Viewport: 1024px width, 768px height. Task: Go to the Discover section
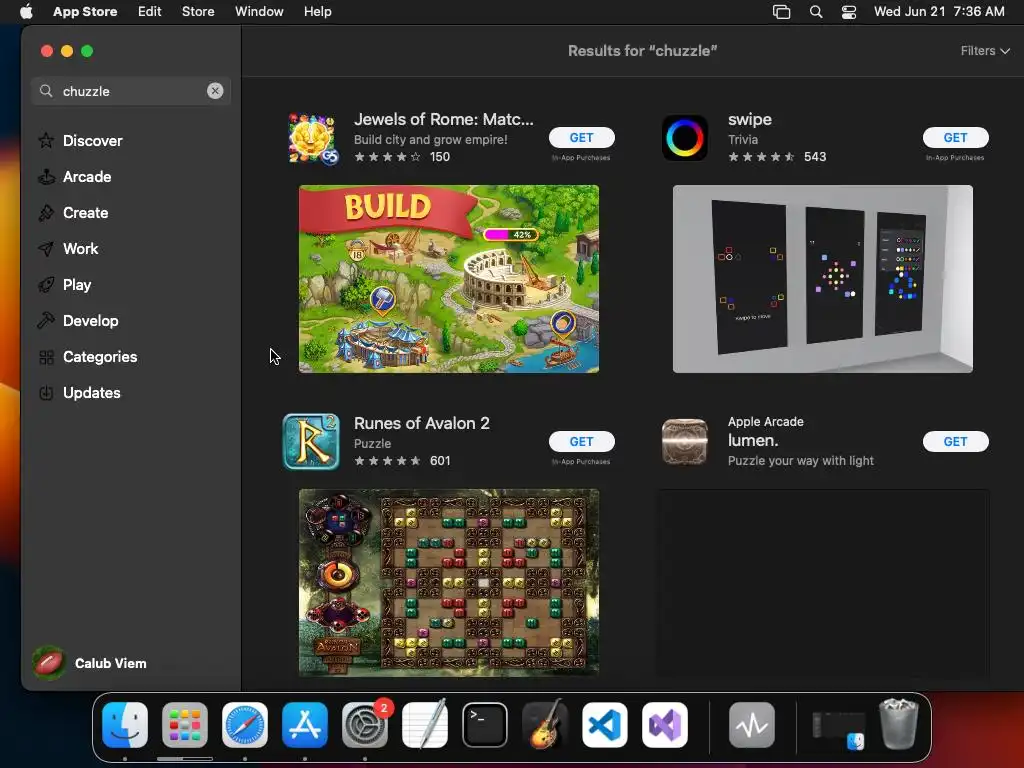[93, 140]
